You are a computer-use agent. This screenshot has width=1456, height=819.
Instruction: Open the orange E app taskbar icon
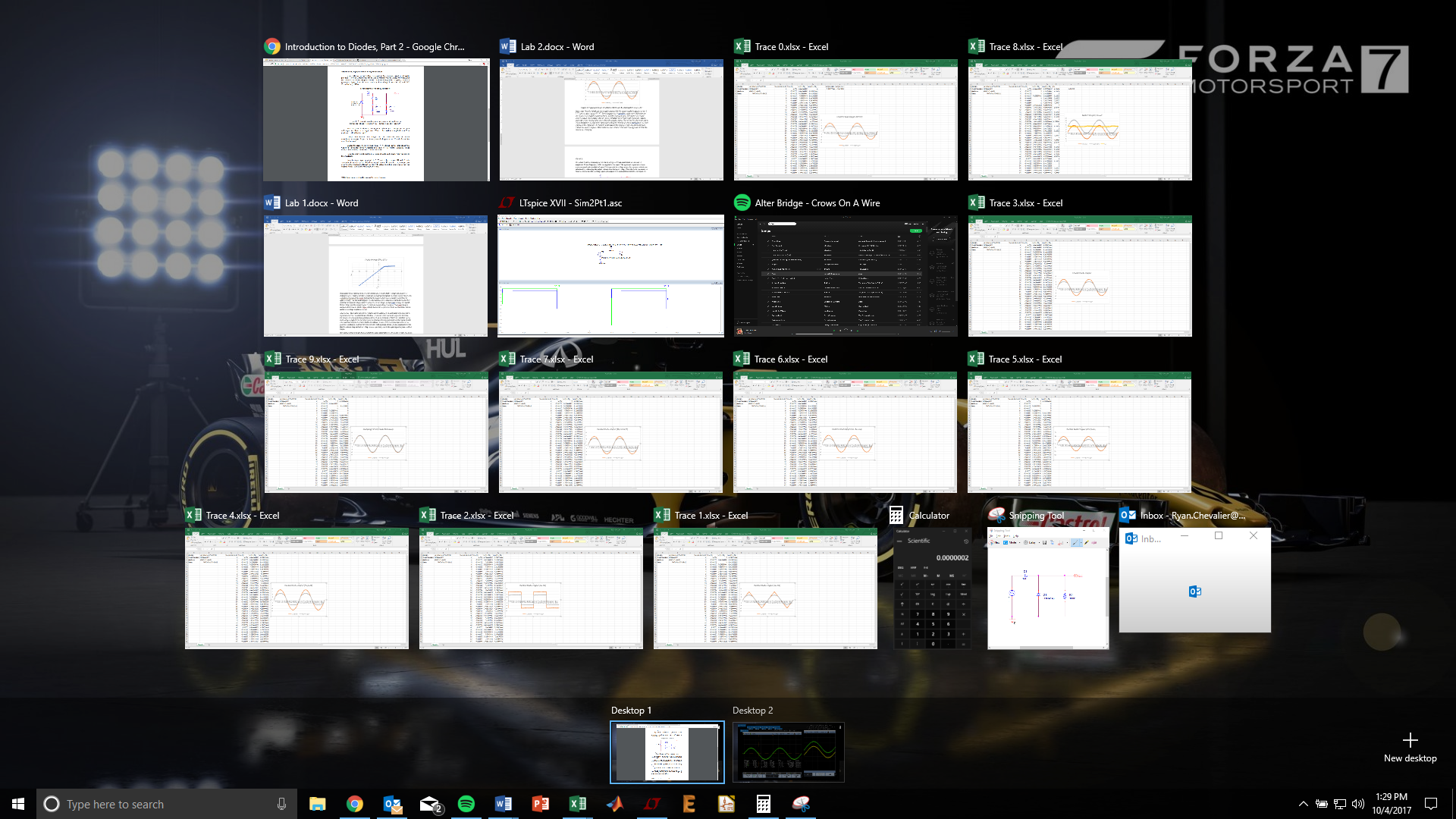(689, 804)
